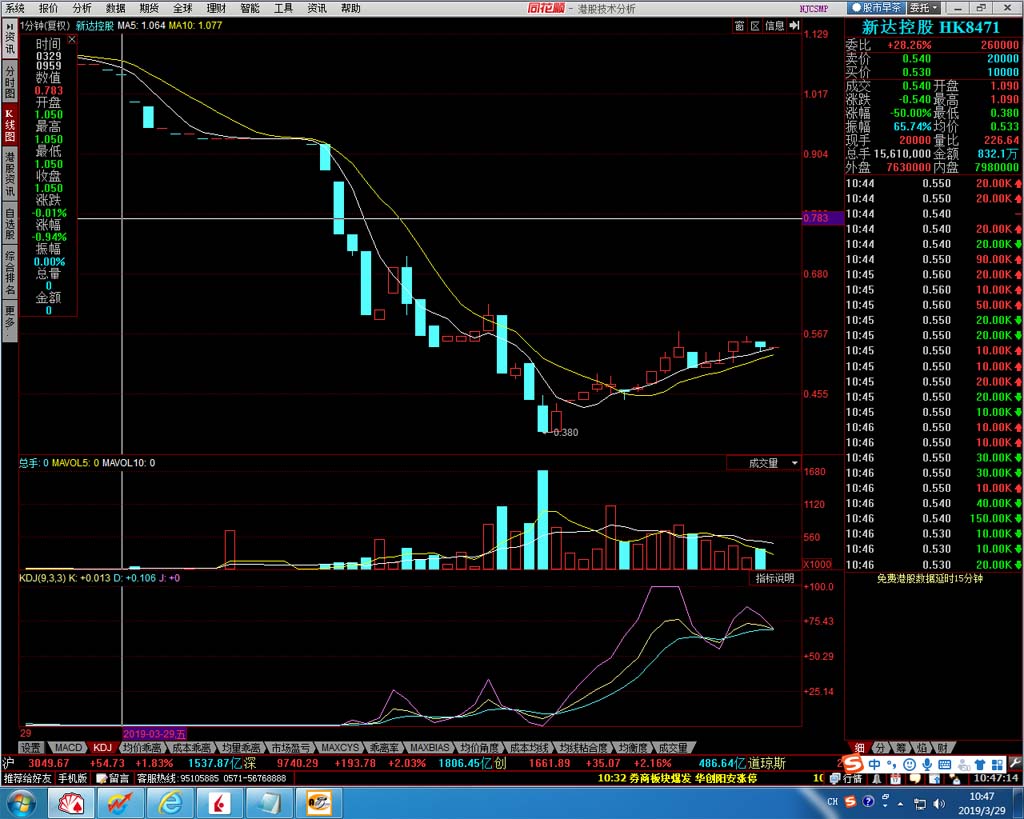1024x819 pixels.
Task: Click Sogou skin shirt icon
Action: [x=980, y=764]
